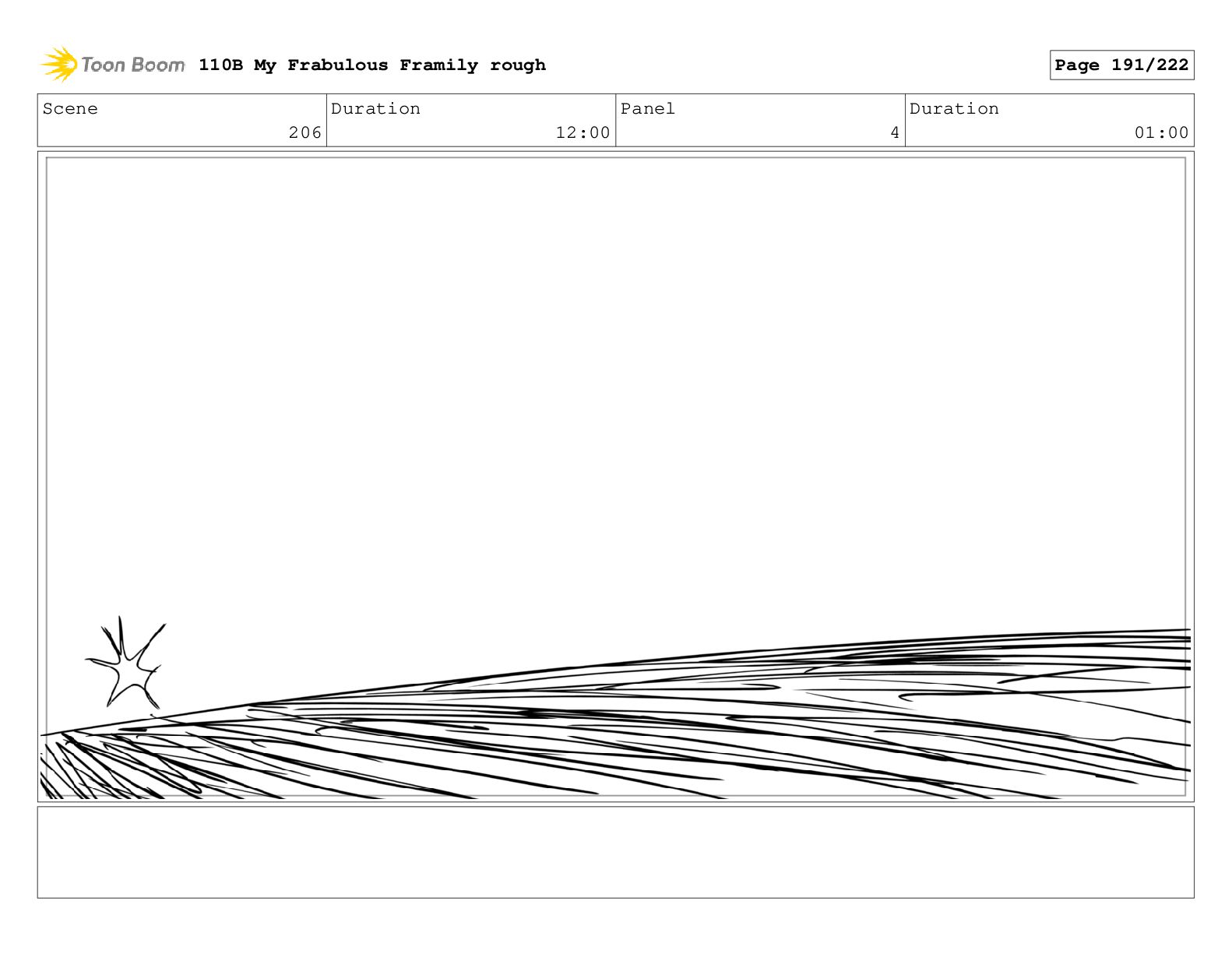Viewport: 1232px width, 954px height.
Task: Click panel duration value '01:00'
Action: coord(1161,133)
